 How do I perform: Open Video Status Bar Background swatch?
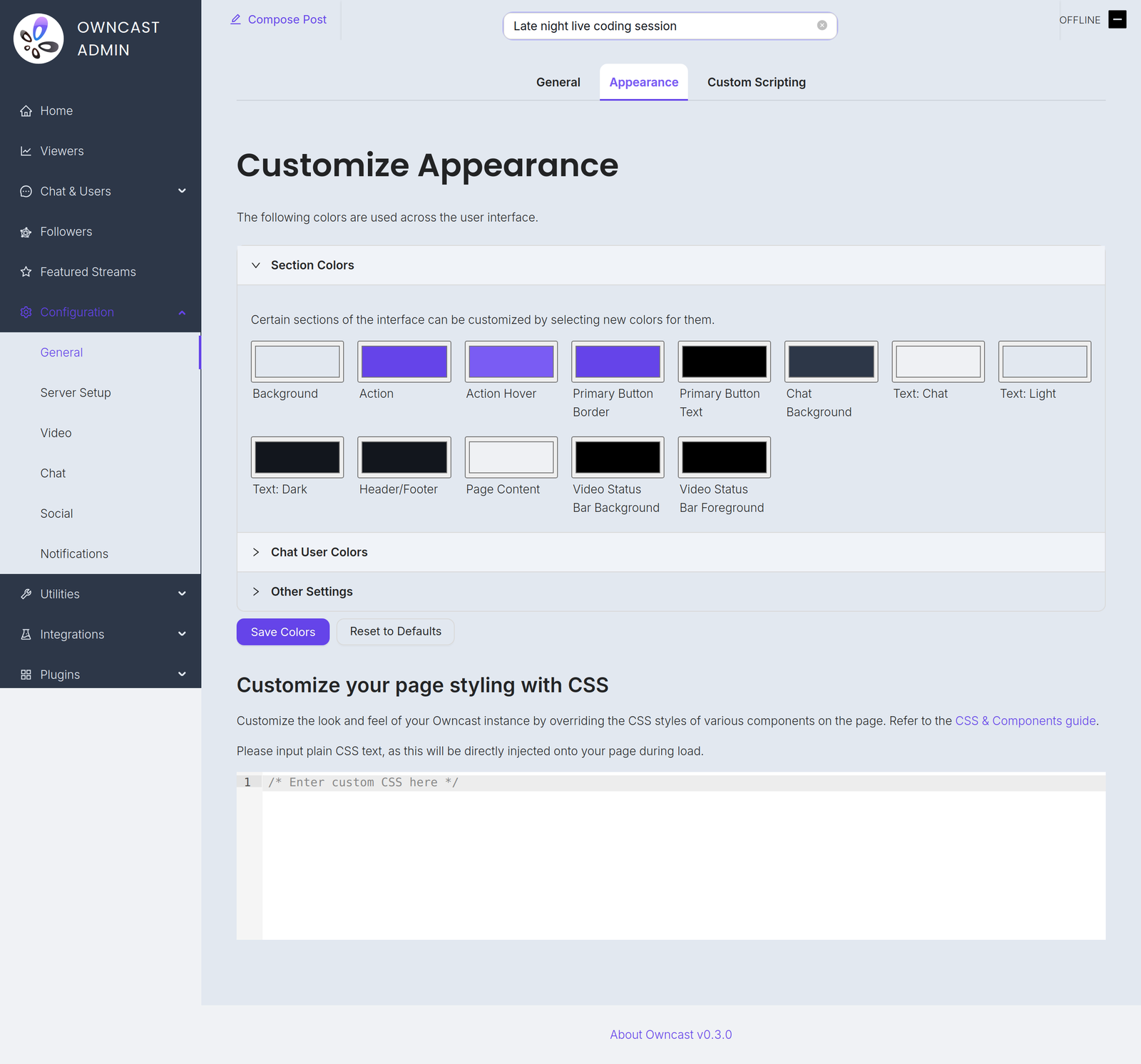pos(618,457)
